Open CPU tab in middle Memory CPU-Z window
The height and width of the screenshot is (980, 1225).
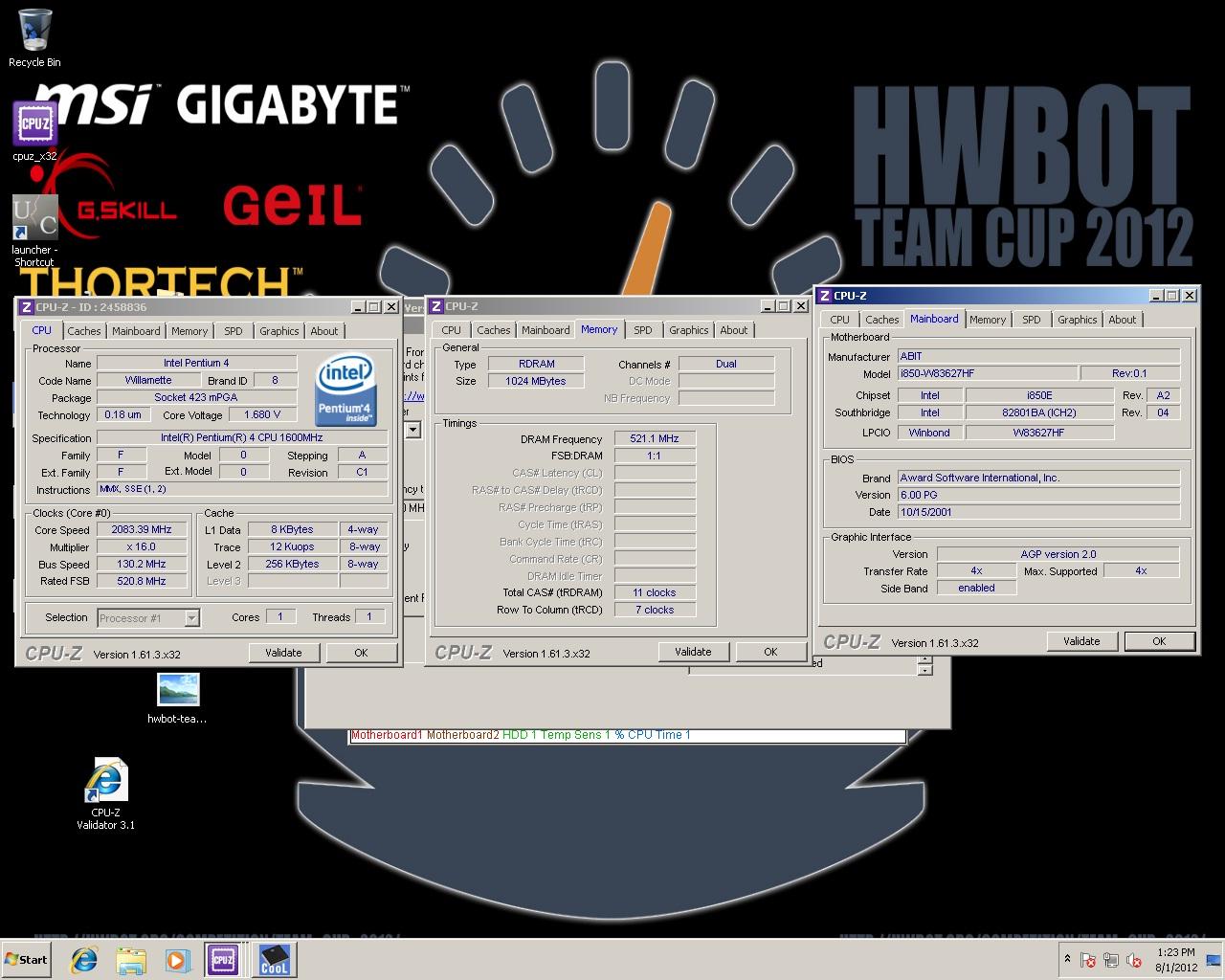pyautogui.click(x=452, y=330)
